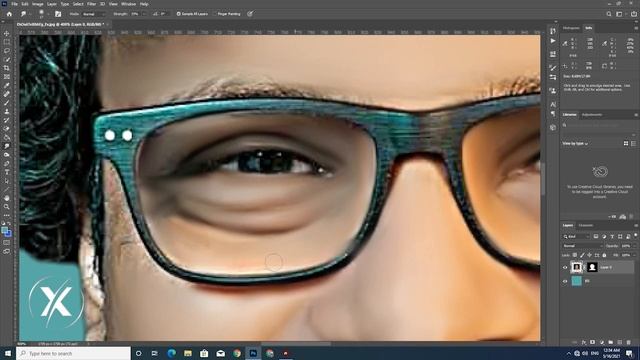Click the Create new group folder icon
Screen dimensions: 640x360
[611, 342]
